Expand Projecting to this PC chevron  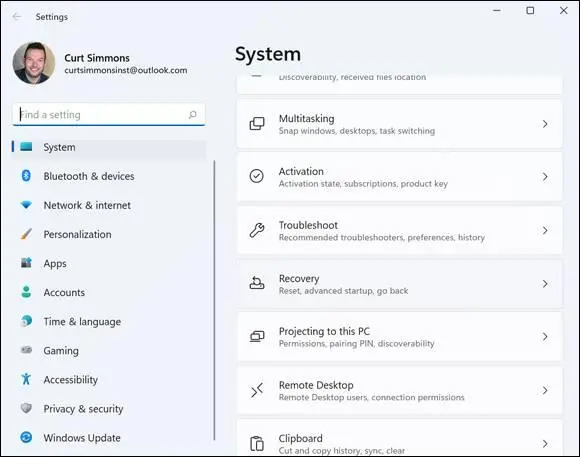point(545,336)
